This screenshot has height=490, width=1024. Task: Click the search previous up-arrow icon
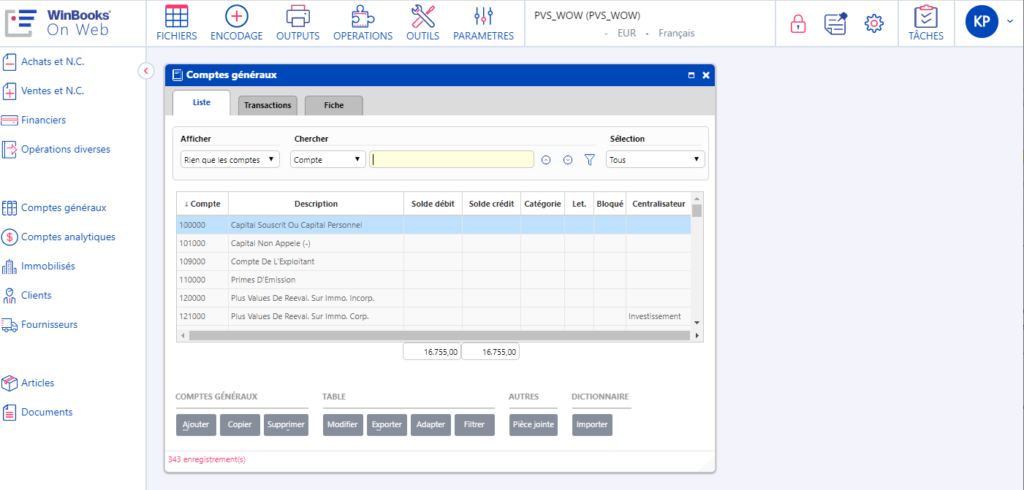coord(546,159)
